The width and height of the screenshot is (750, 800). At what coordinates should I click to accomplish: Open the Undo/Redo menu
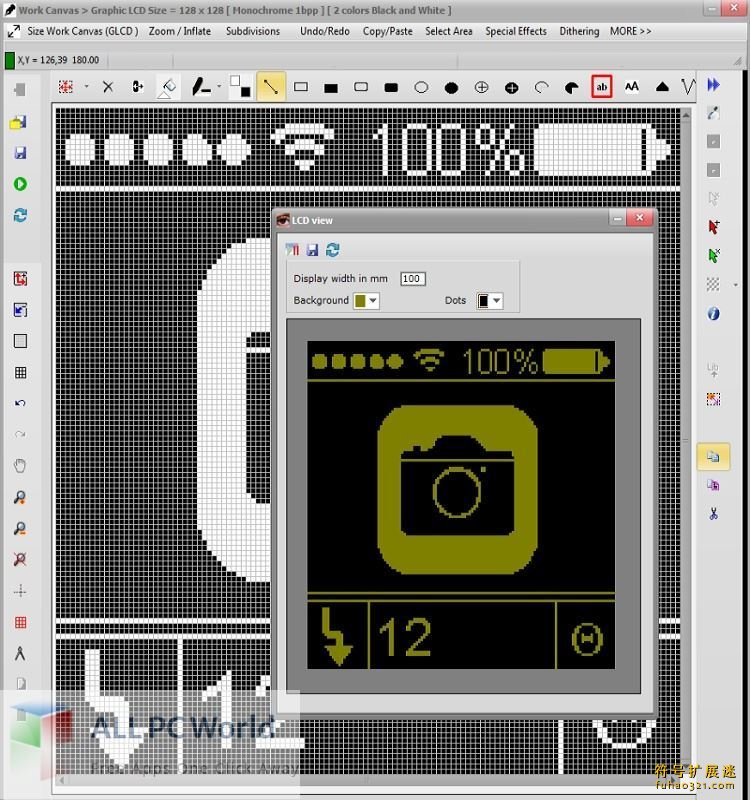(x=324, y=31)
